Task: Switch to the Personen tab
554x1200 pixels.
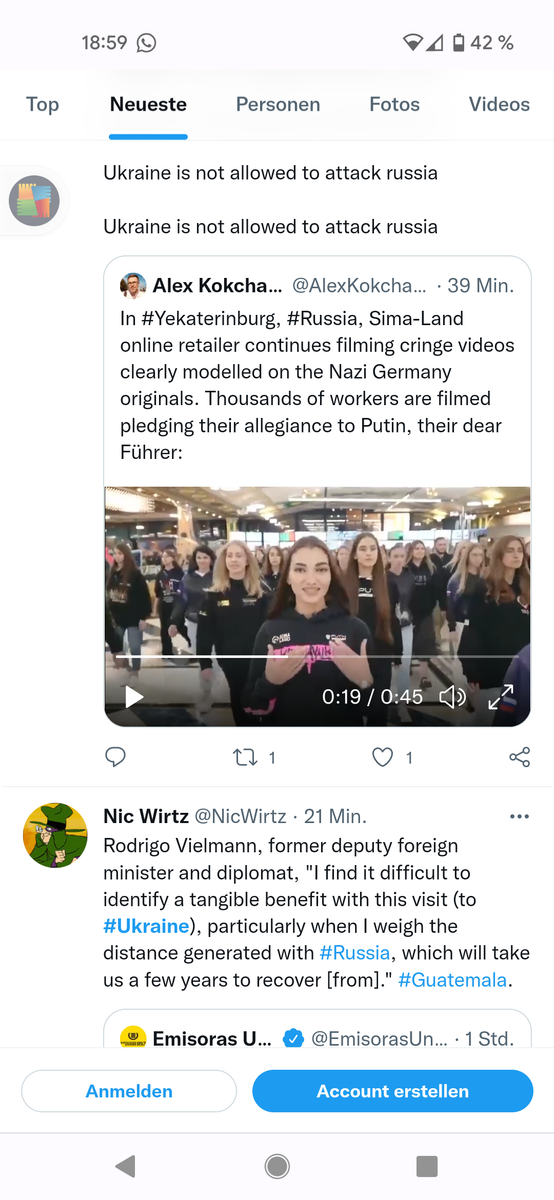Action: click(x=278, y=104)
